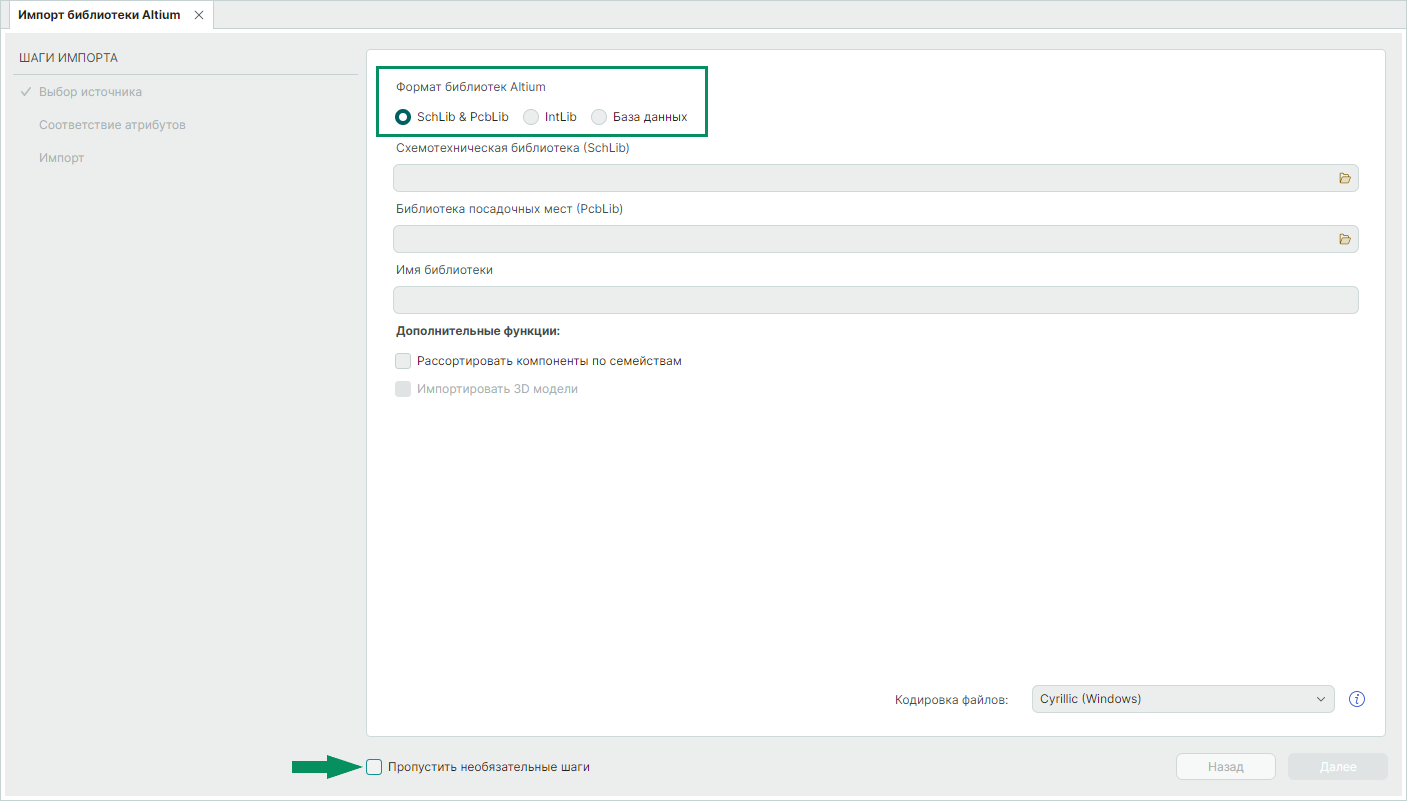Click the Схемотехническая библиотека path field

point(862,178)
